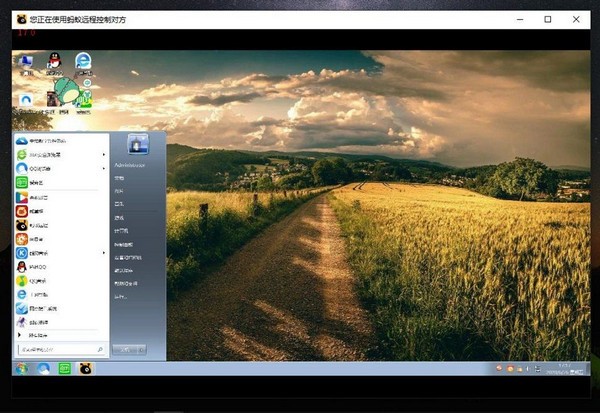Open Tencent QQ penguin in Start menu list
This screenshot has width=600, height=413.
[x=61, y=267]
